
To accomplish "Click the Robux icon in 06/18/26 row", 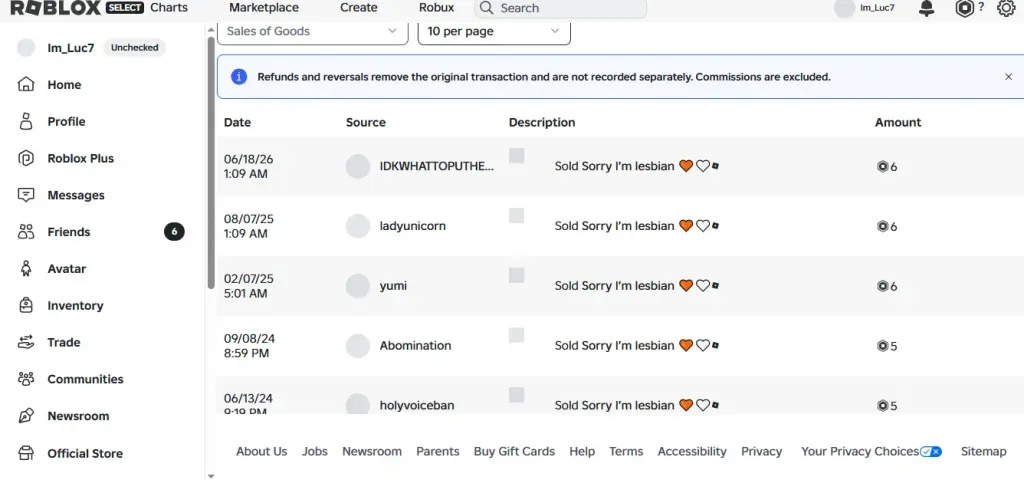I will [x=882, y=167].
